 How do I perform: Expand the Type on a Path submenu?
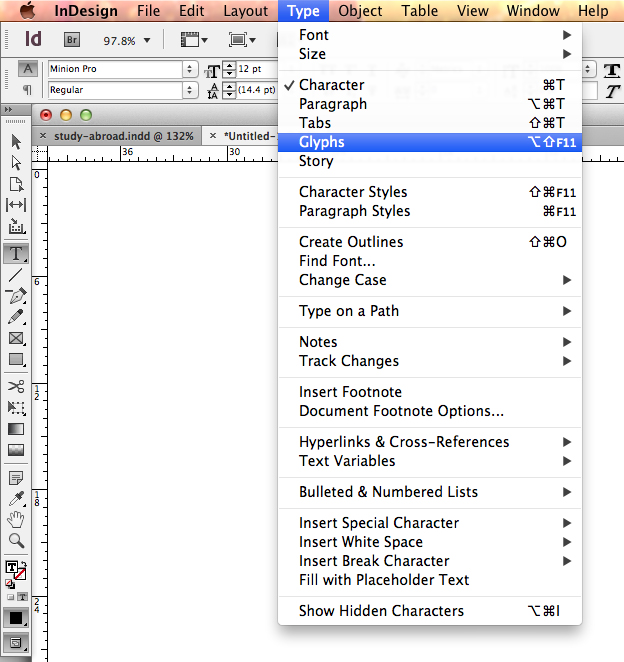coord(430,311)
